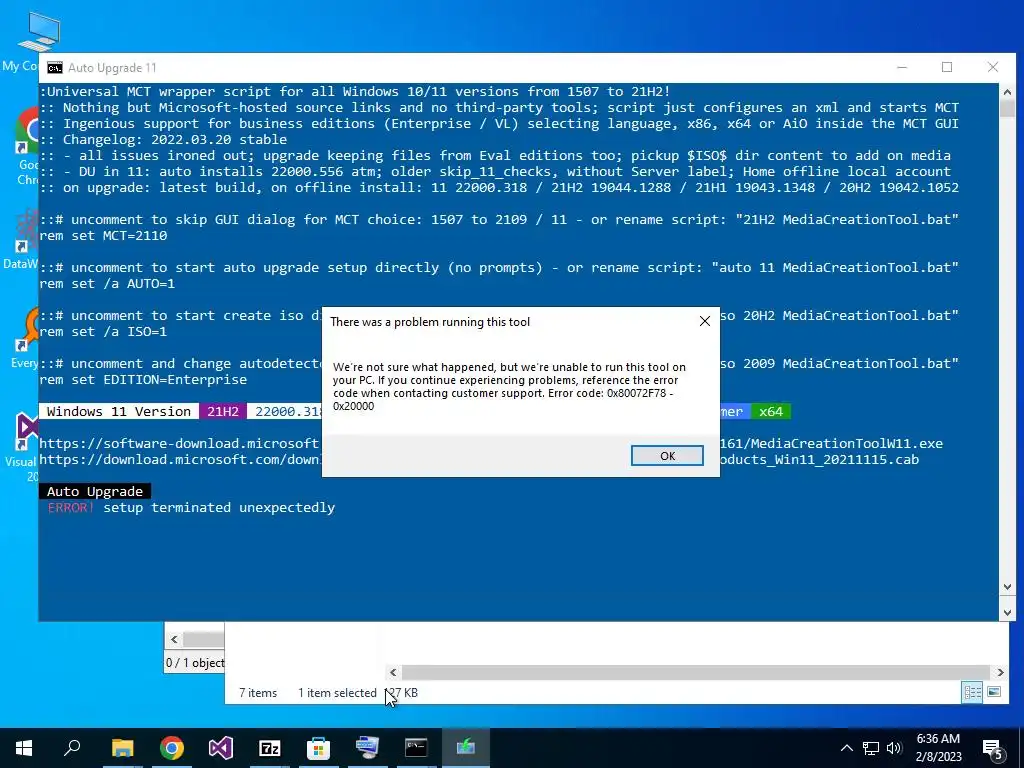Open the Windows Start menu
Image resolution: width=1024 pixels, height=768 pixels.
24,748
